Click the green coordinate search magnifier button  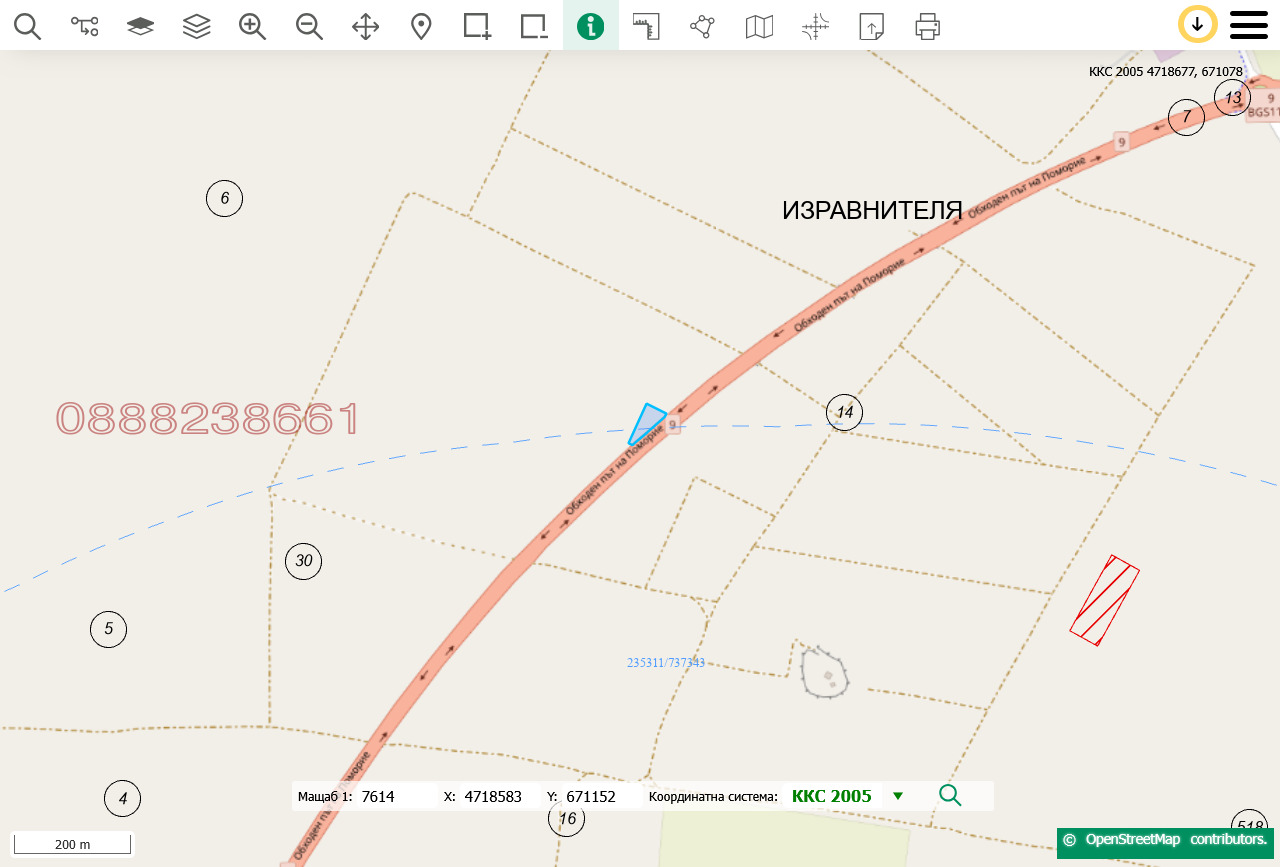pos(950,796)
